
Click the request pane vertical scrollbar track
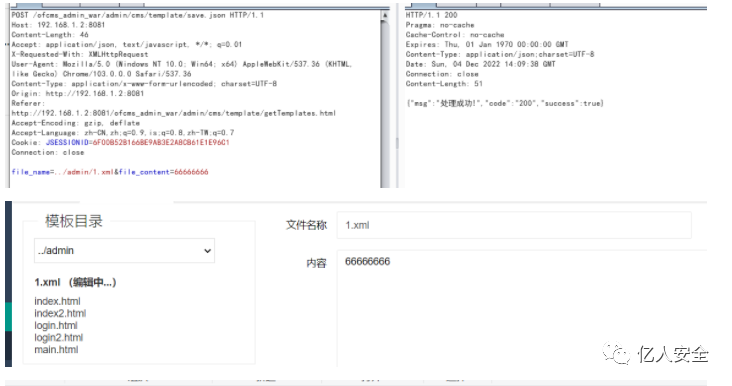pos(385,104)
